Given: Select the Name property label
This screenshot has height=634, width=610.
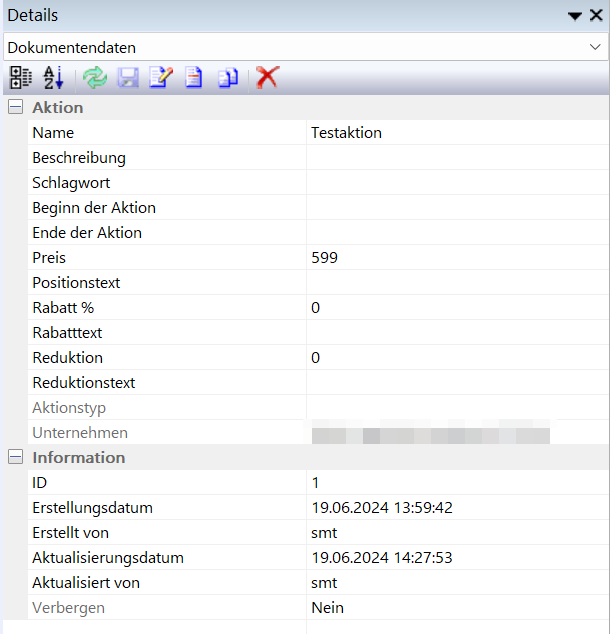Looking at the screenshot, I should [x=53, y=133].
